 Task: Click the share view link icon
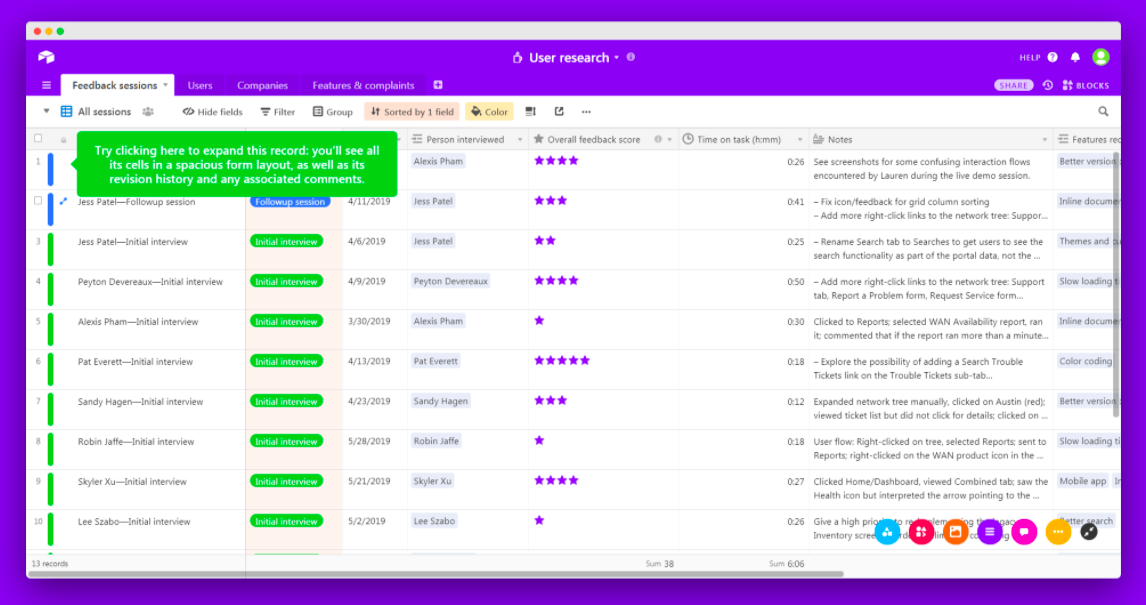[558, 111]
